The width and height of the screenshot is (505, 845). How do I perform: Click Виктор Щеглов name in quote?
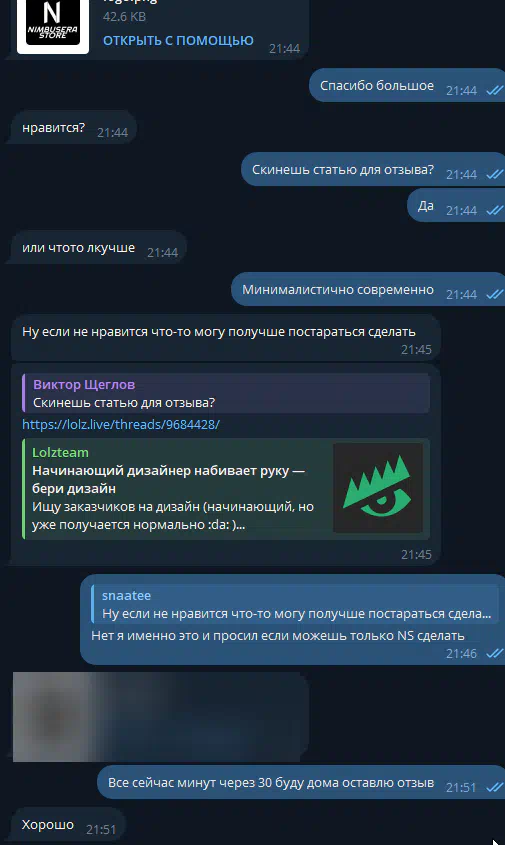[84, 384]
